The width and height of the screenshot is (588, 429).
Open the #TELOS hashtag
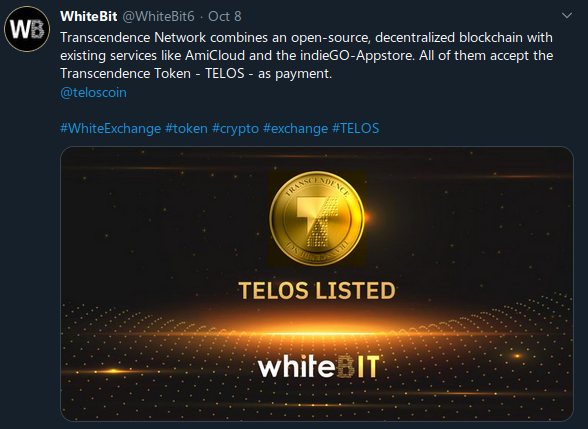pyautogui.click(x=356, y=129)
